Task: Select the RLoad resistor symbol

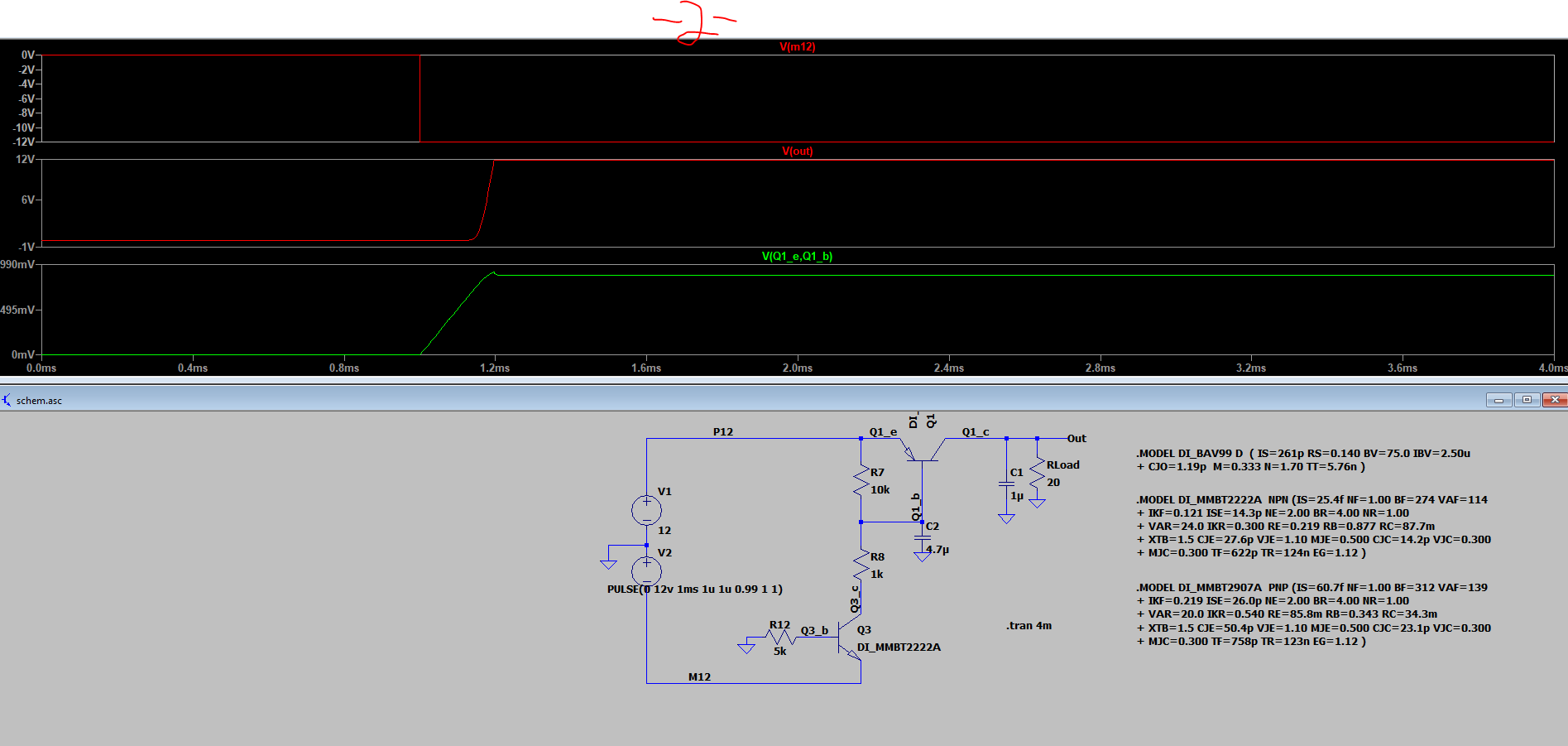Action: coord(1037,472)
